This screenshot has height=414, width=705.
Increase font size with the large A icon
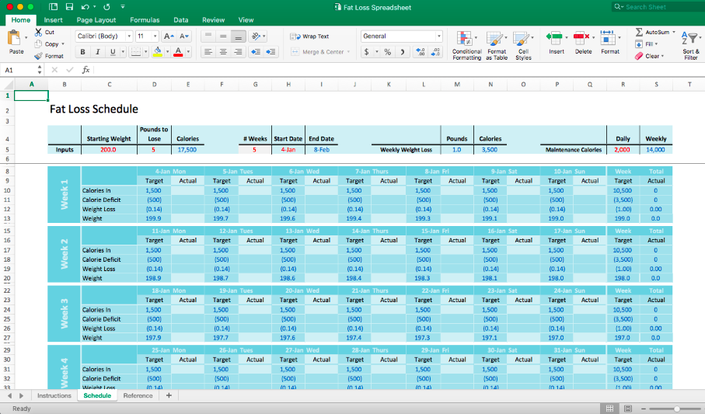168,36
